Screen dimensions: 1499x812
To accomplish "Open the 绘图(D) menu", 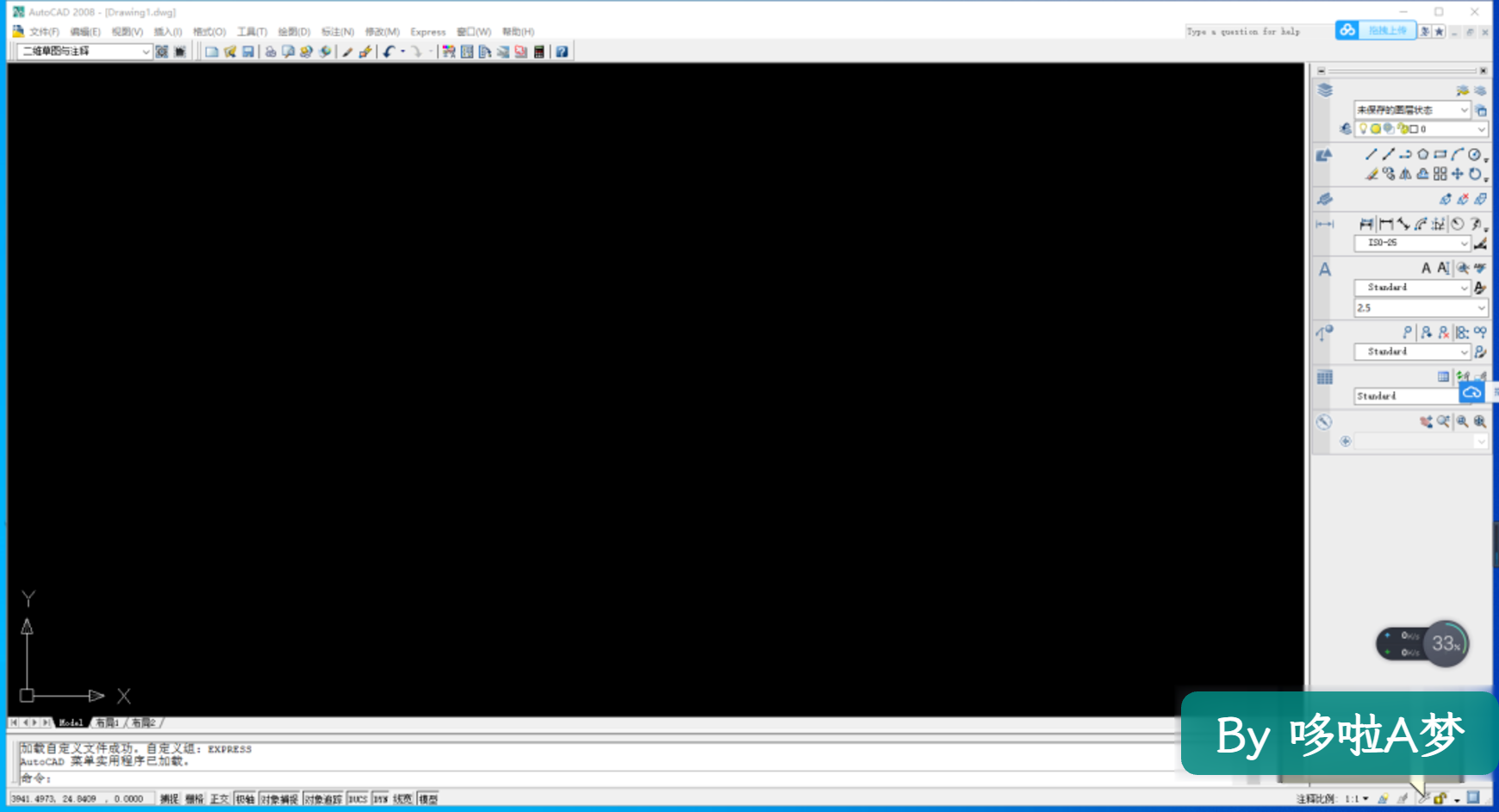I will coord(294,32).
